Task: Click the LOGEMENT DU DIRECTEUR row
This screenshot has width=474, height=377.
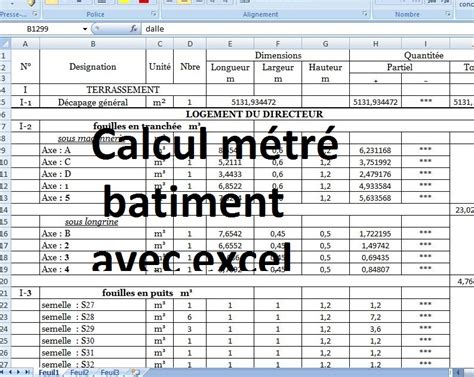Action: click(x=243, y=114)
